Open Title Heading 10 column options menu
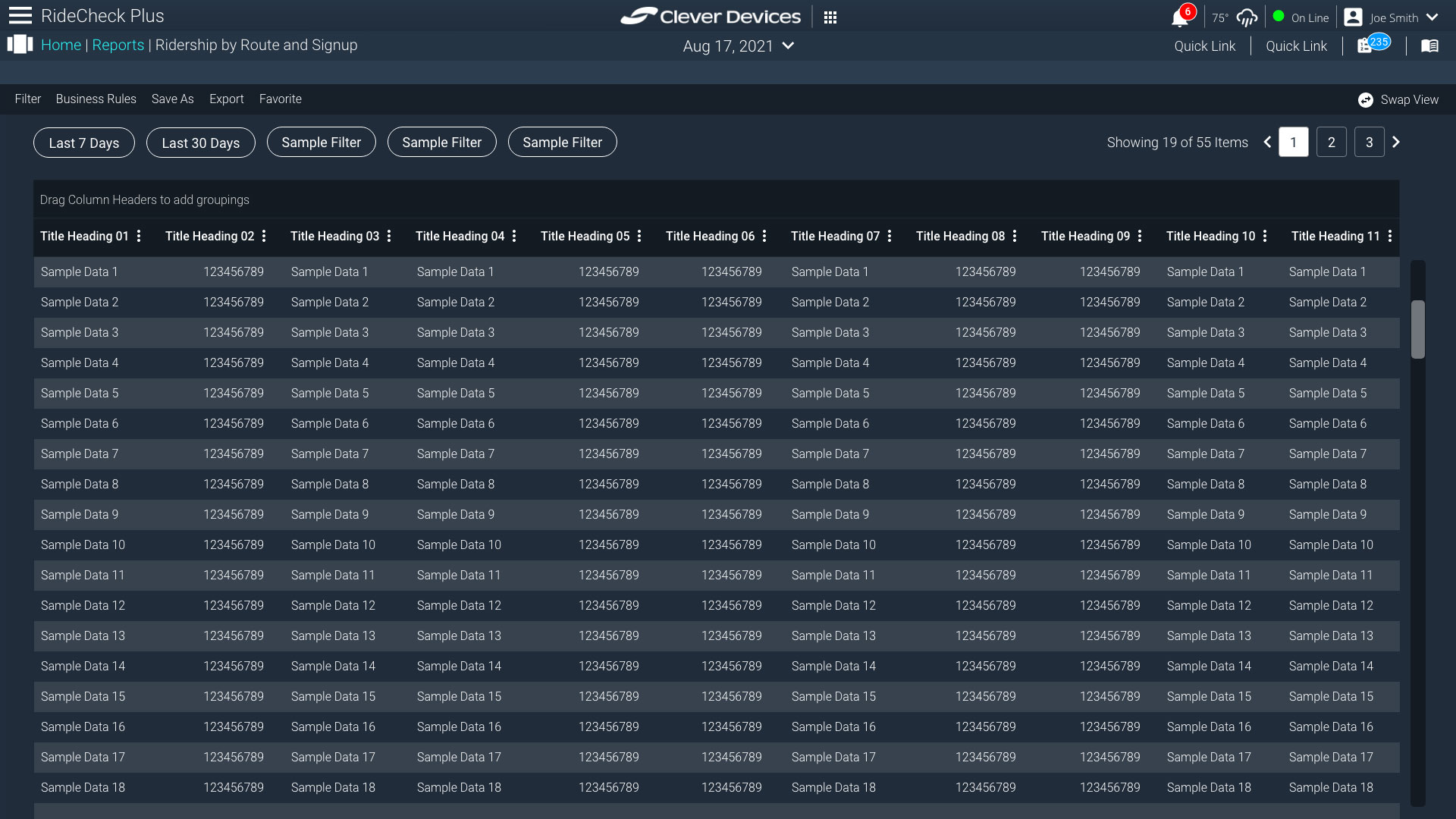The width and height of the screenshot is (1456, 819). tap(1265, 237)
